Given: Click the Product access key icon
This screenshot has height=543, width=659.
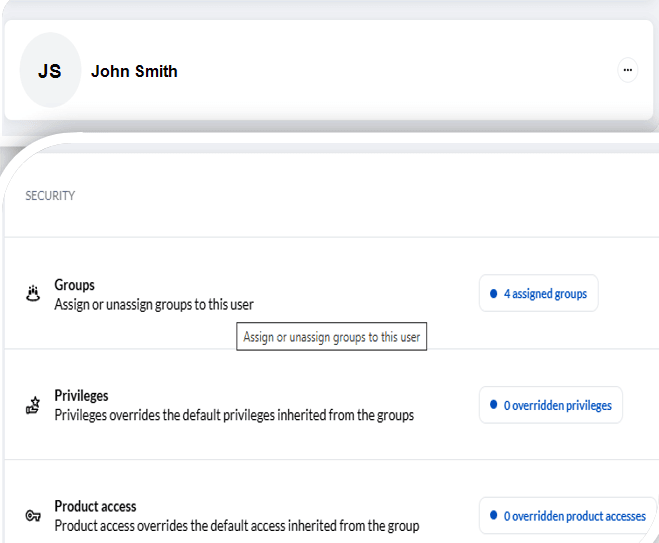Looking at the screenshot, I should point(33,516).
